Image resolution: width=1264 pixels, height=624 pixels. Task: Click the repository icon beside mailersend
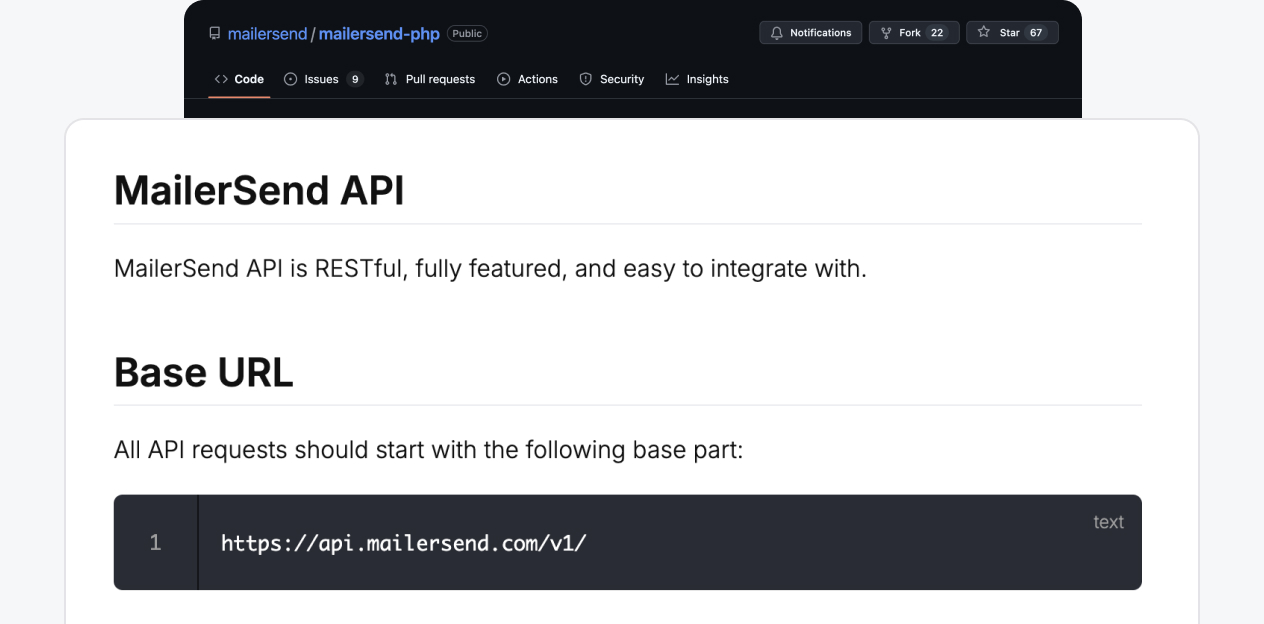[x=214, y=34]
